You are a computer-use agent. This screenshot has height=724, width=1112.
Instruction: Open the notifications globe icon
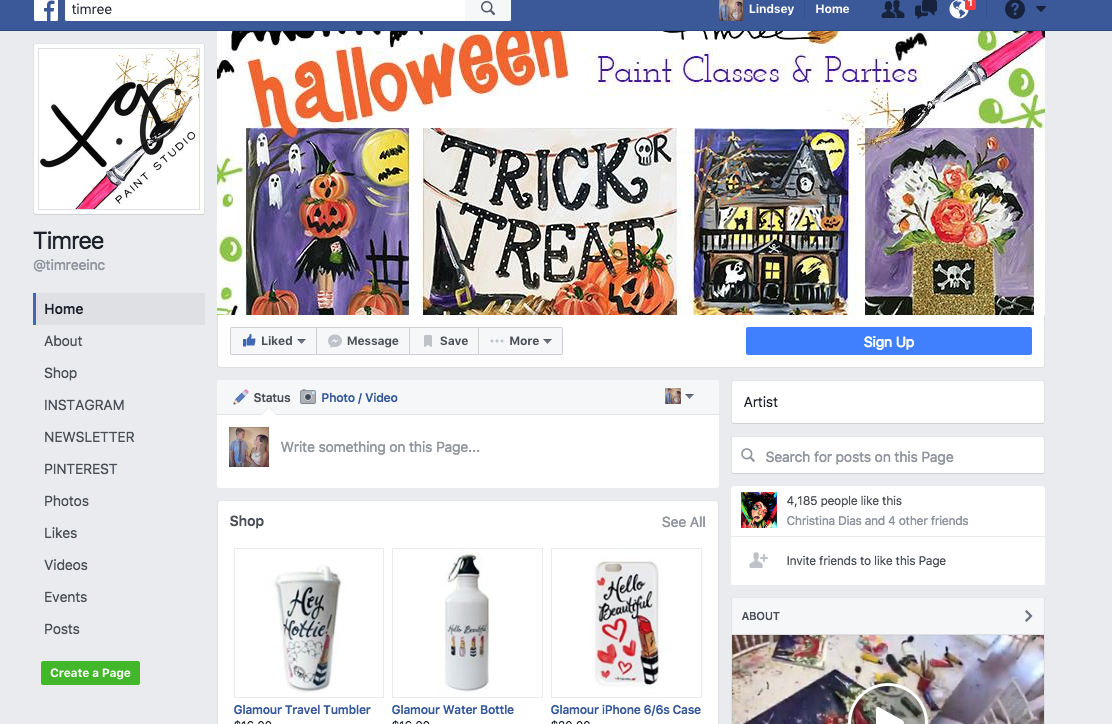point(960,9)
